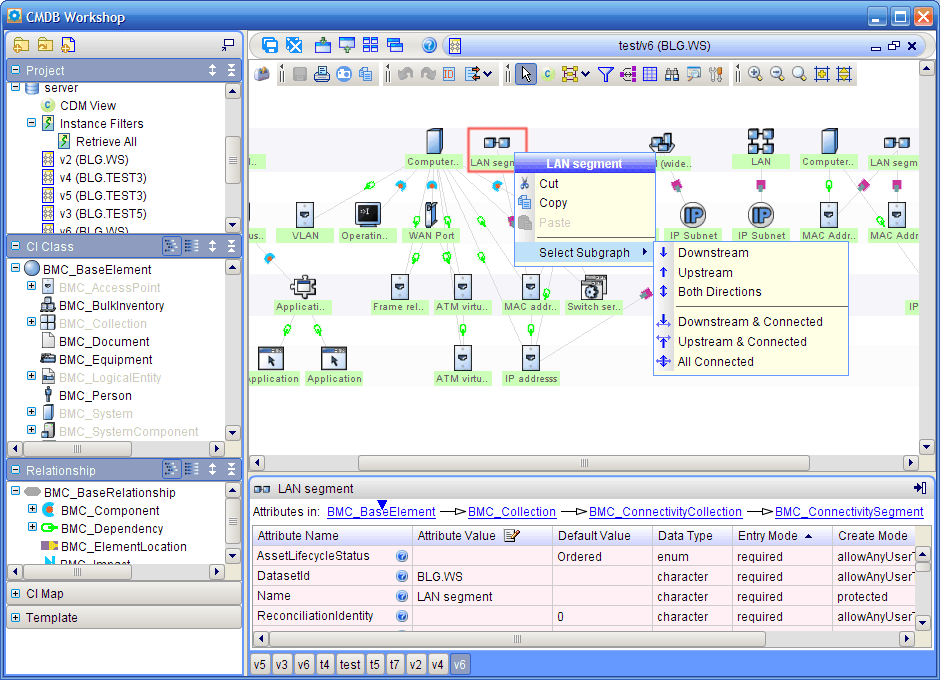940x680 pixels.
Task: Expand the BMC_Component relationship node
Action: click(x=32, y=509)
